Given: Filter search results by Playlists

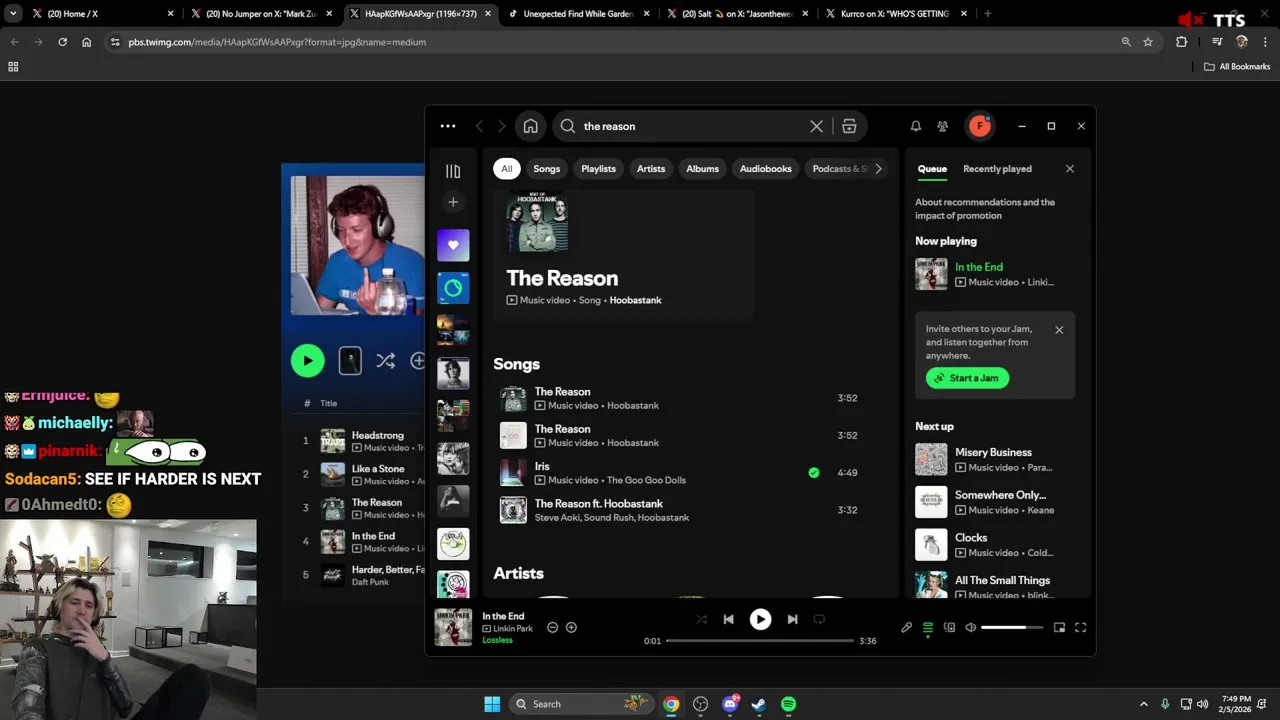Looking at the screenshot, I should point(598,169).
